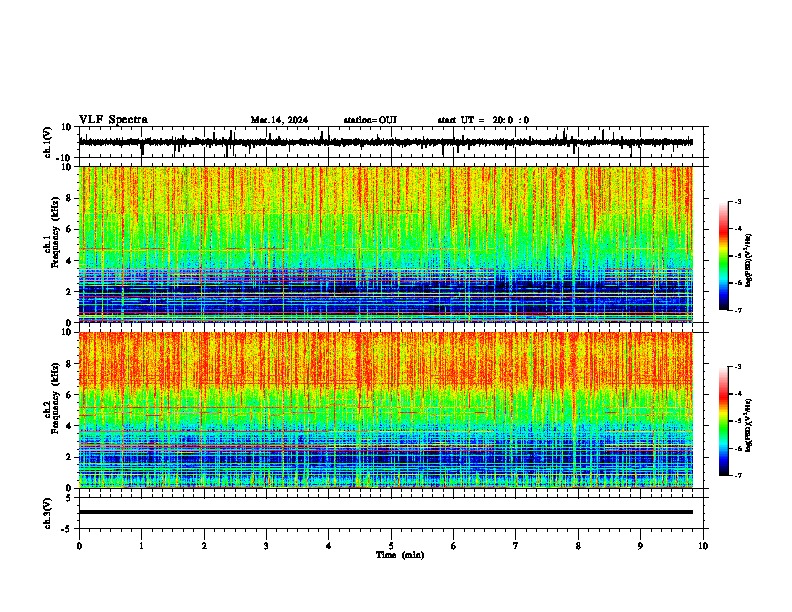Click inside the ch.1 spectrogram panel
The width and height of the screenshot is (792, 612).
[386, 244]
